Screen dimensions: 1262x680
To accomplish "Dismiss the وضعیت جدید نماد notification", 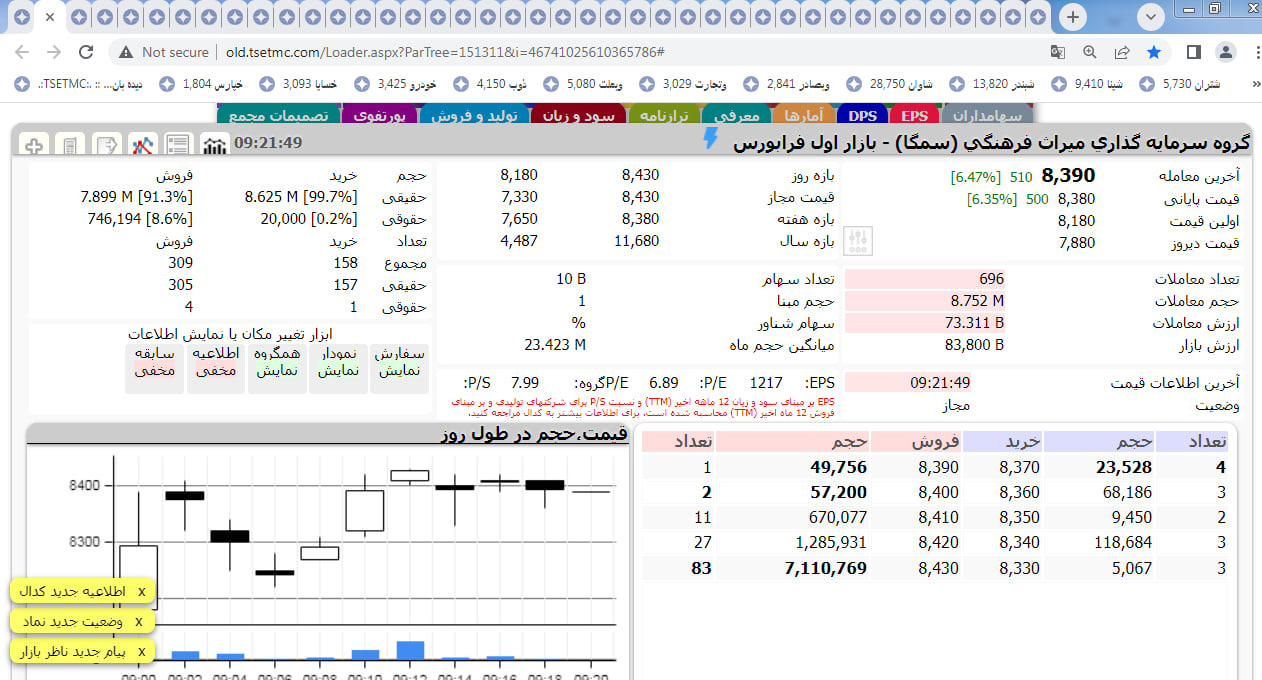I will [x=138, y=622].
